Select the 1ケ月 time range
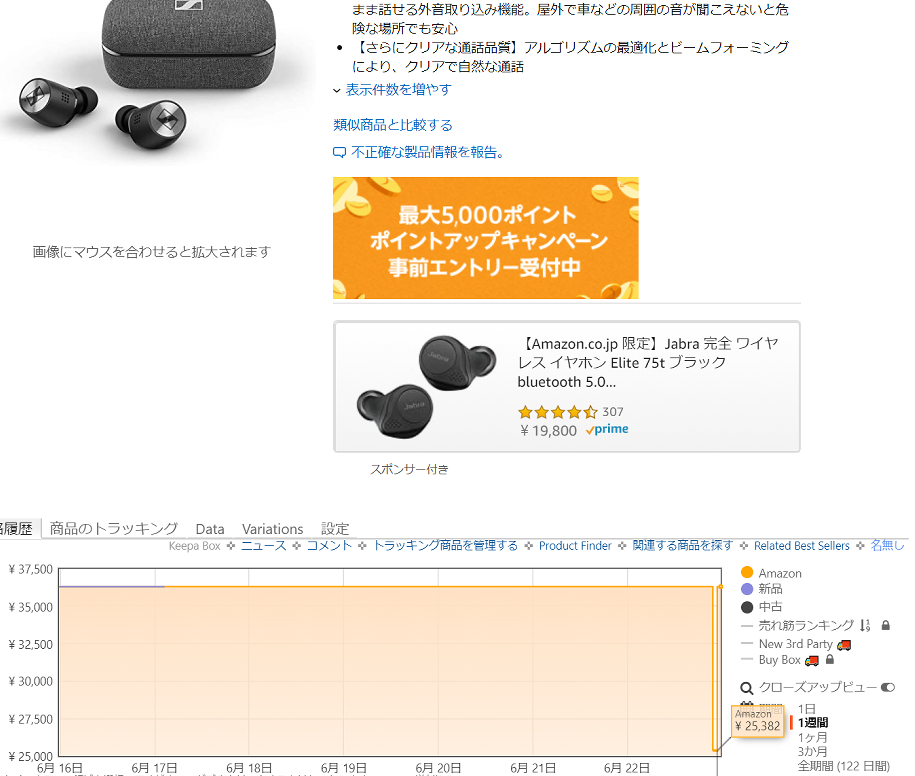 [x=812, y=737]
